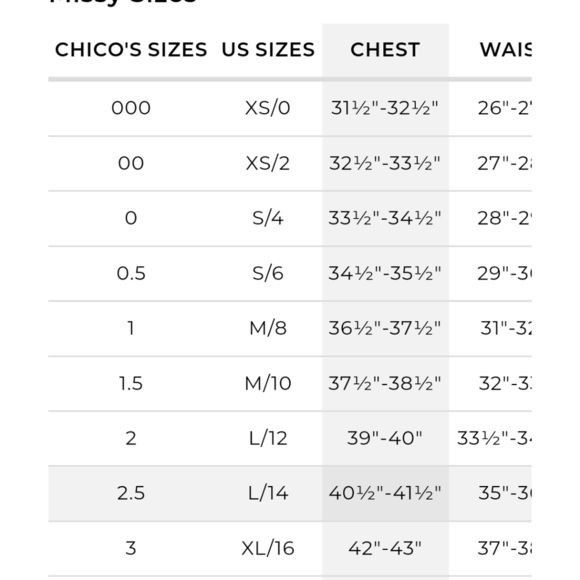Click the XS/2 US size cell
580x580 pixels.
(268, 163)
